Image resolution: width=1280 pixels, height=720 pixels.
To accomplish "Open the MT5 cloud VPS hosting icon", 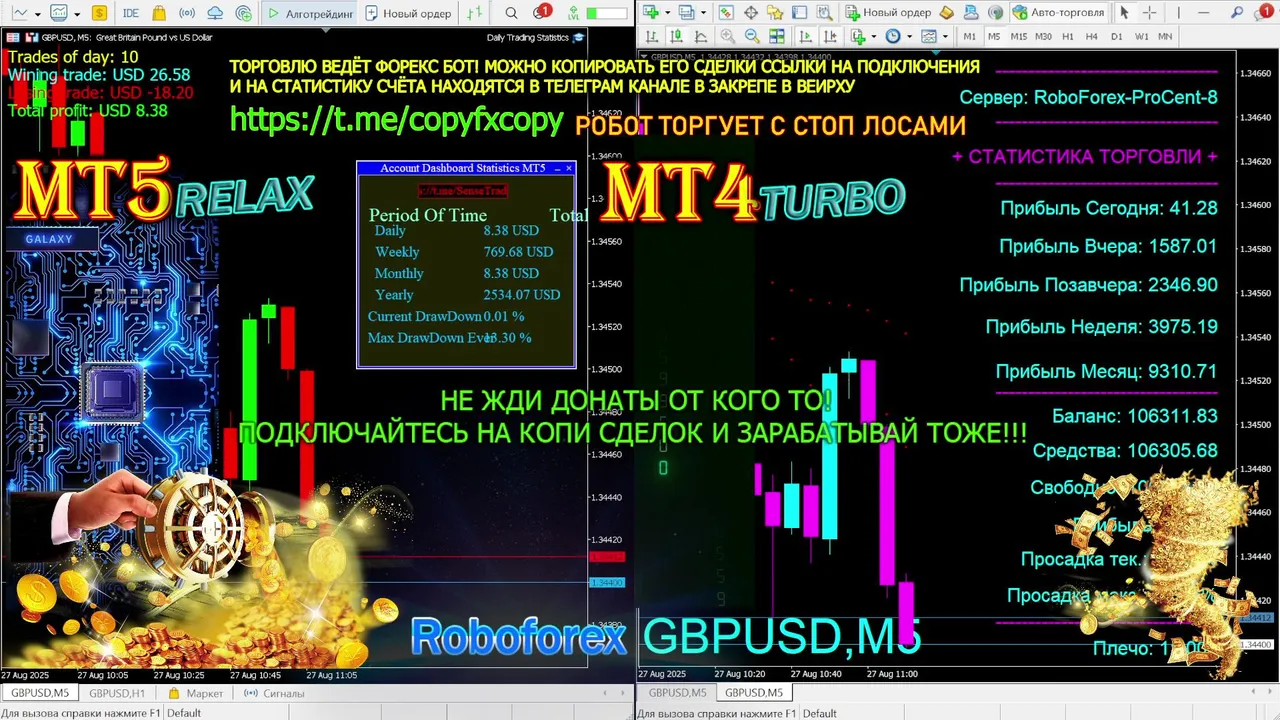I will [x=215, y=13].
